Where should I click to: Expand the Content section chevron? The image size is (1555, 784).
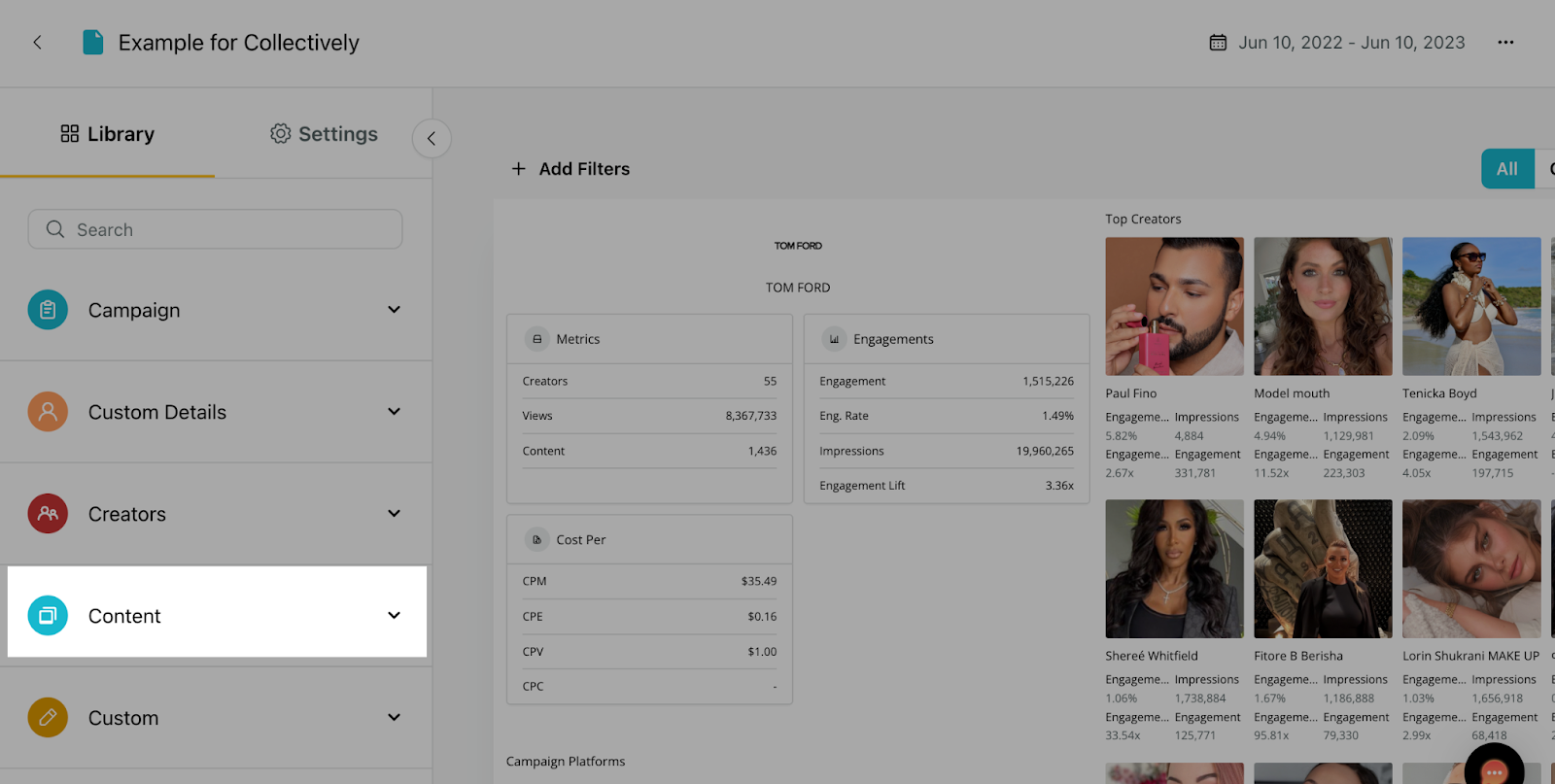(x=395, y=616)
